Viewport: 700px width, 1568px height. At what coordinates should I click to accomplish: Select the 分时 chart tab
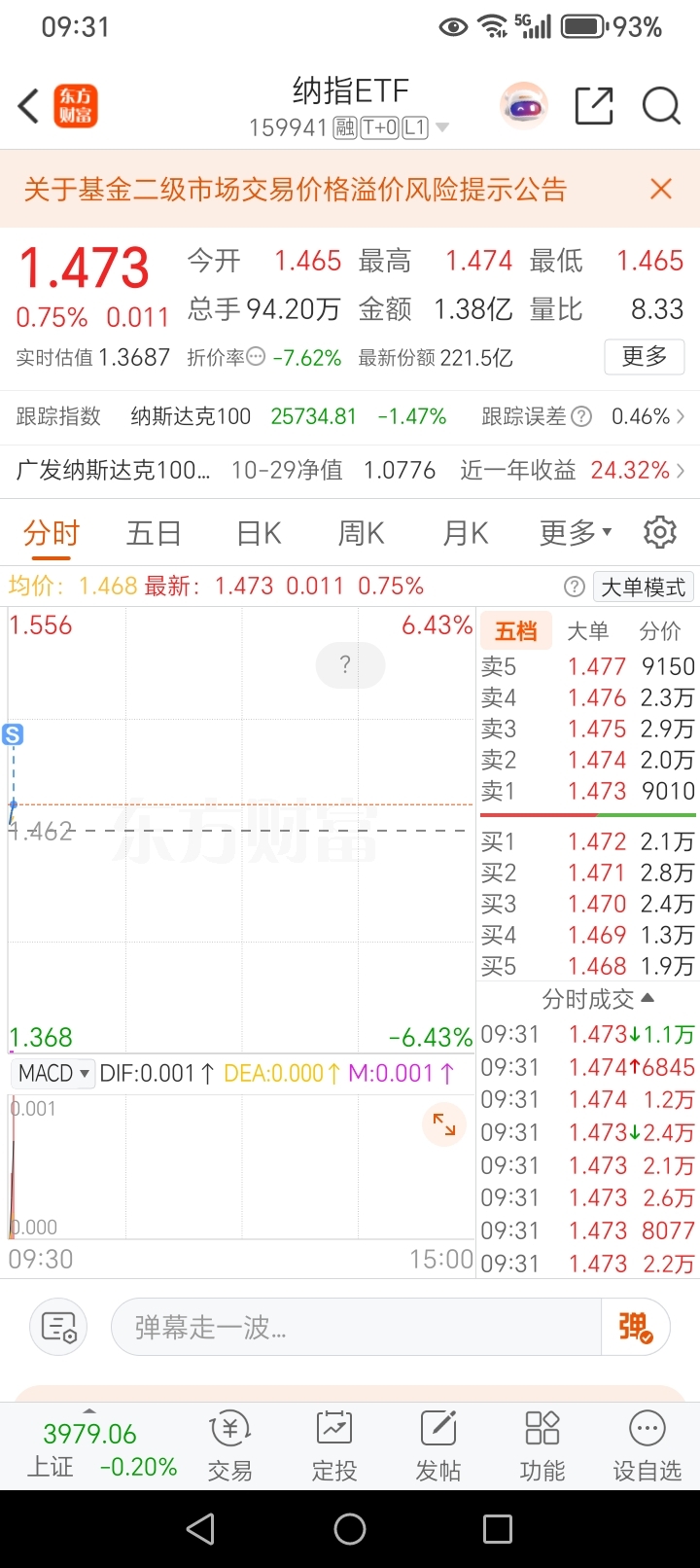coord(51,533)
